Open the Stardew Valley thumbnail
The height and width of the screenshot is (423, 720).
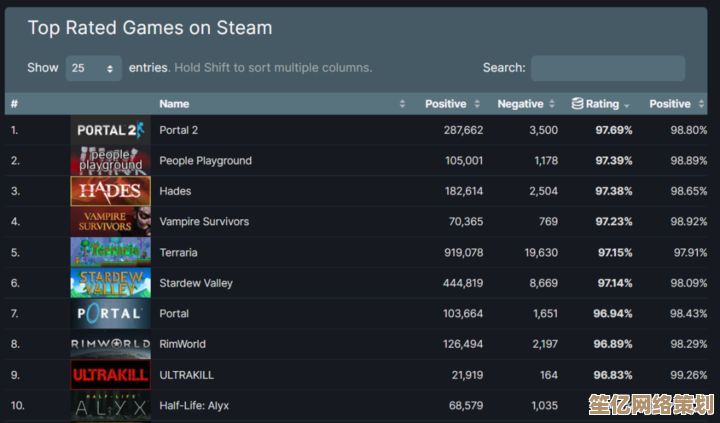click(x=111, y=283)
